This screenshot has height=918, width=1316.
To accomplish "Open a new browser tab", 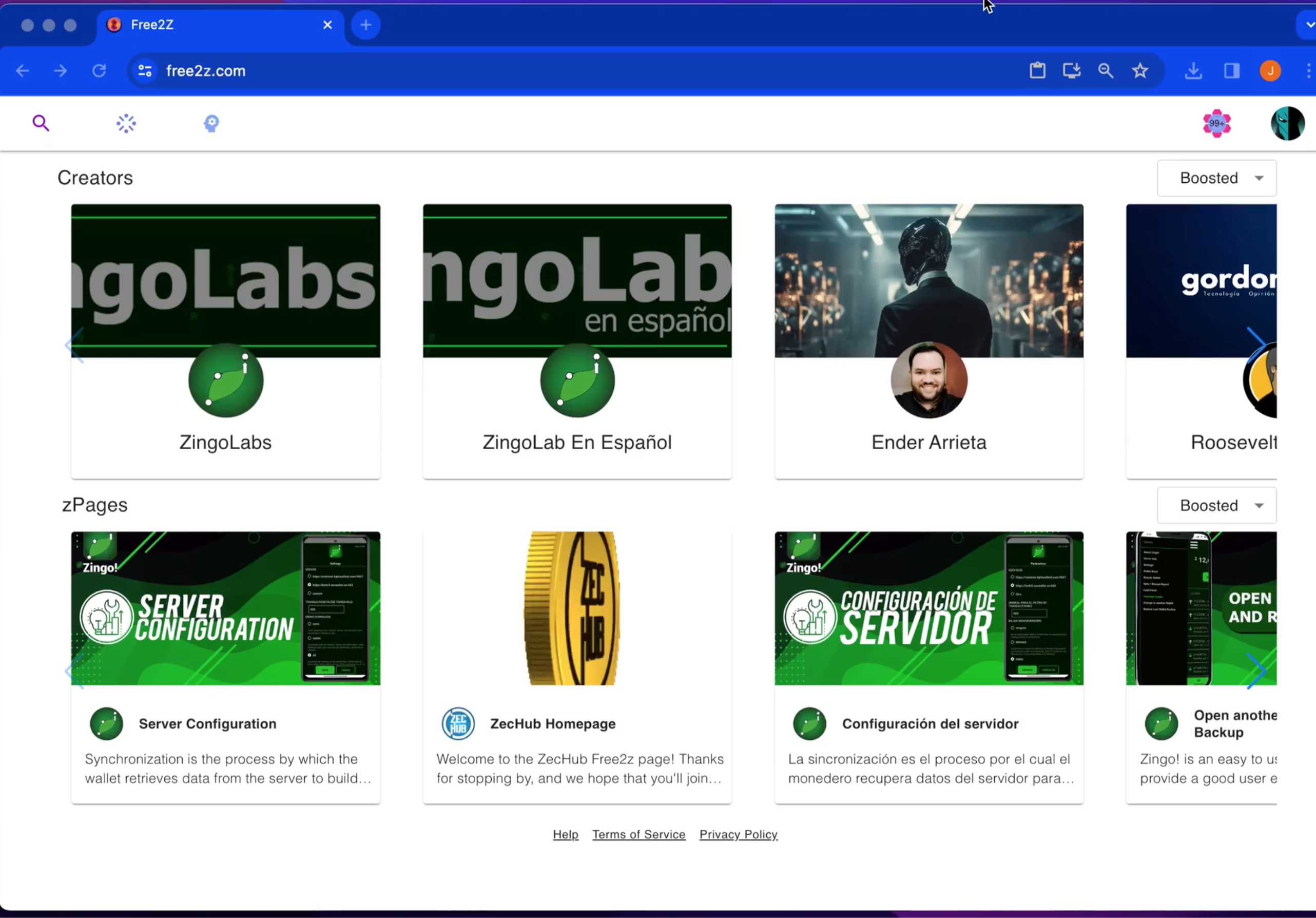I will tap(365, 25).
